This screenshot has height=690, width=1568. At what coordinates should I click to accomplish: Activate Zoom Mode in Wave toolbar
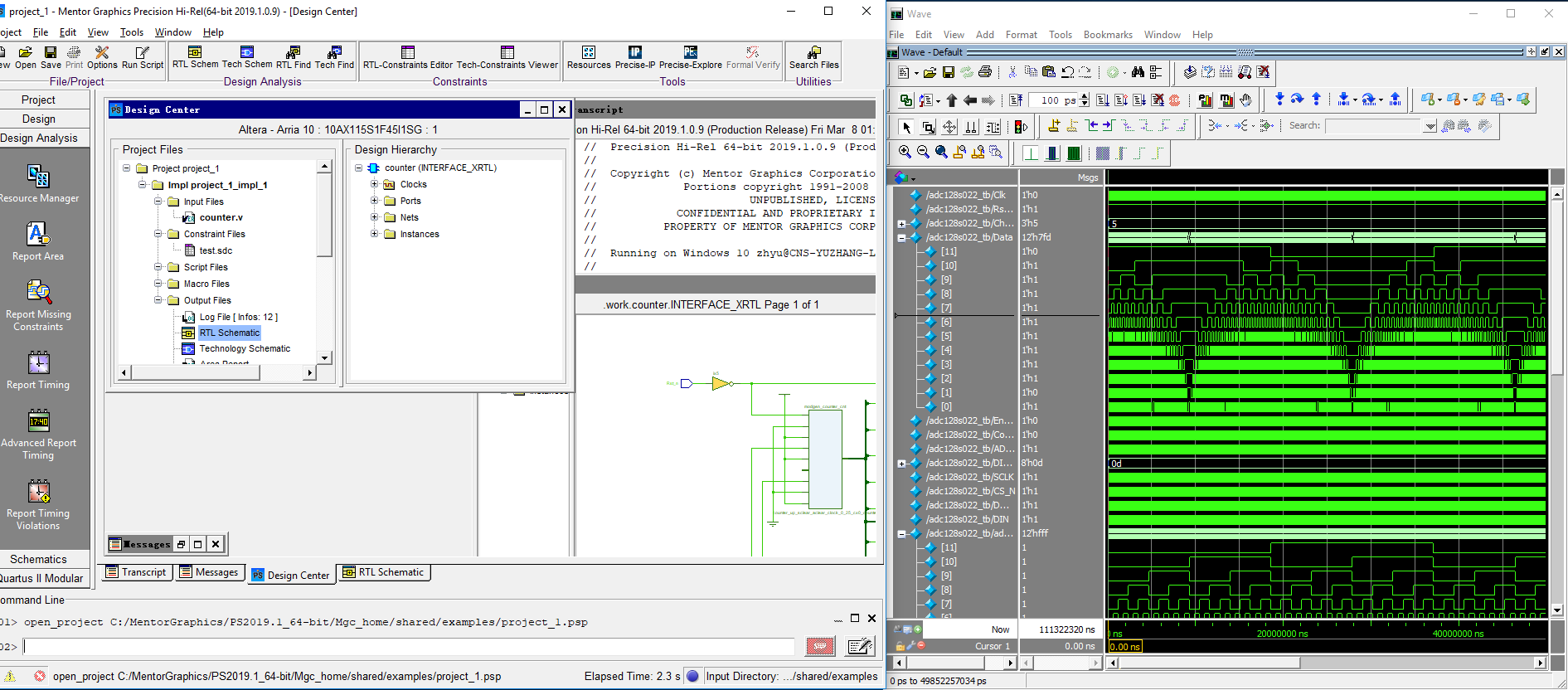point(929,127)
